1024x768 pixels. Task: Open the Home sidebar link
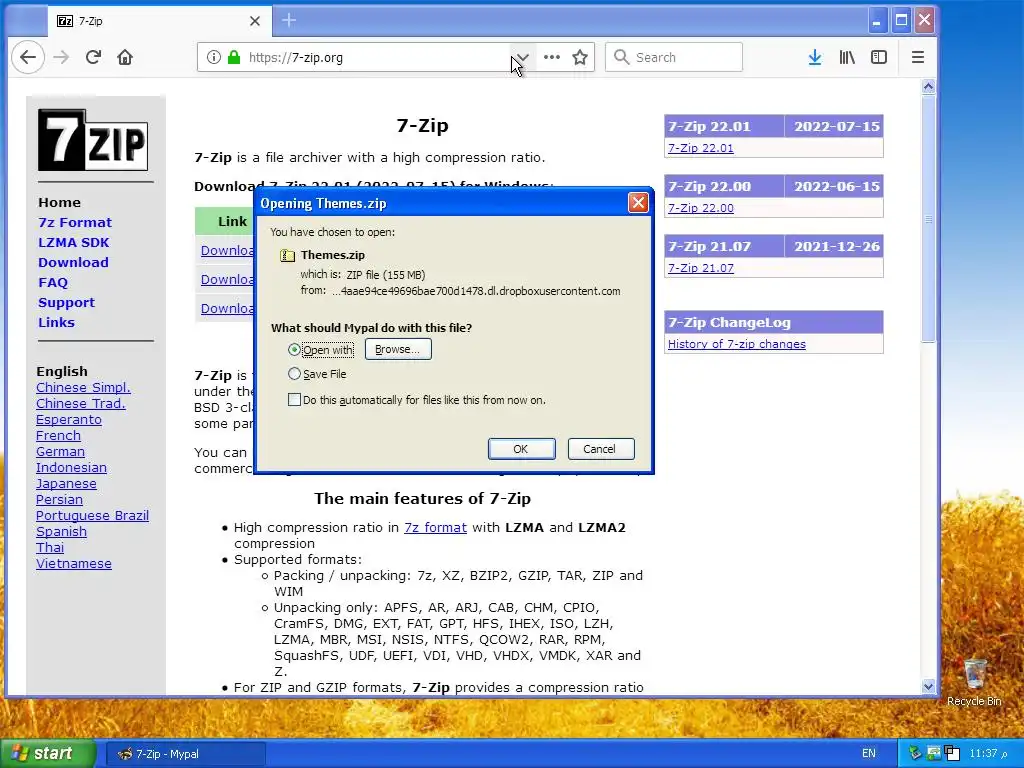pos(59,202)
